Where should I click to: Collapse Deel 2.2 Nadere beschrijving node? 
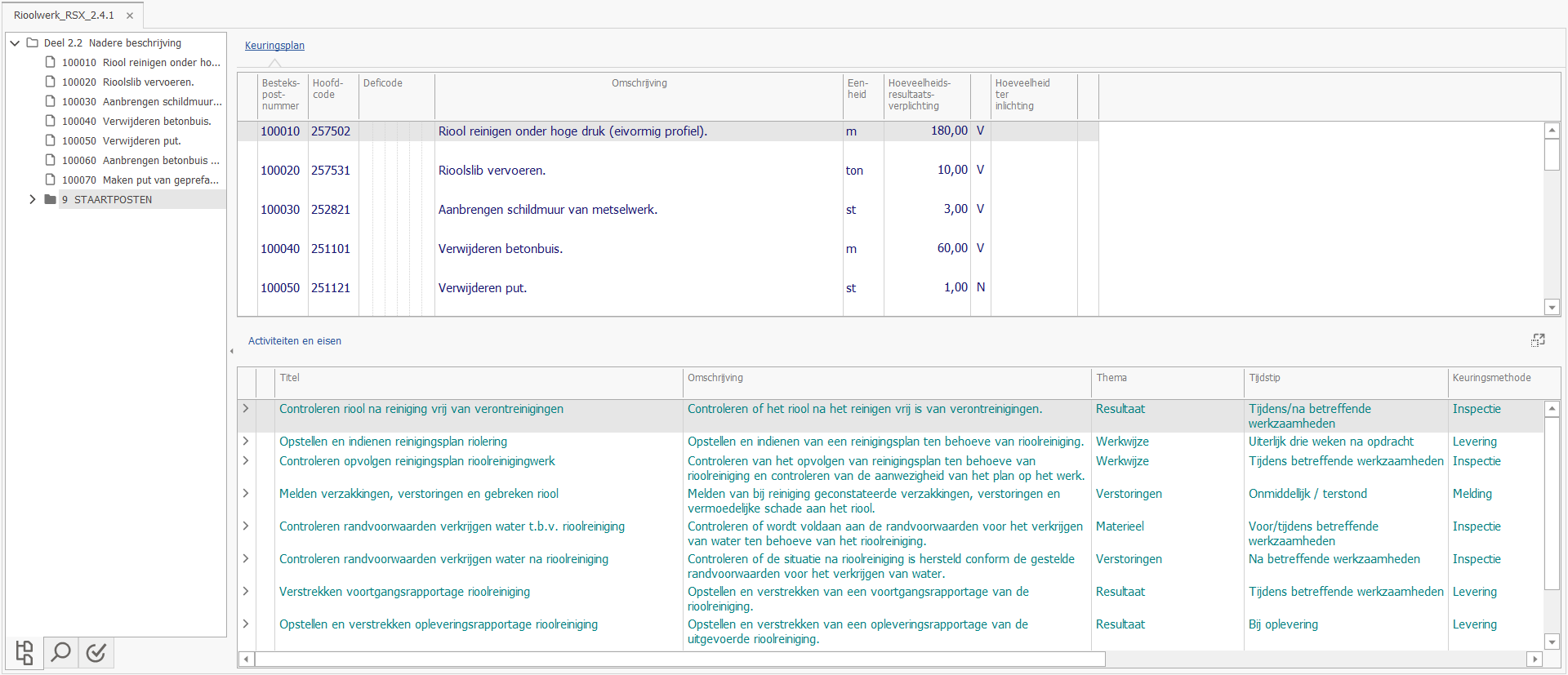(15, 42)
